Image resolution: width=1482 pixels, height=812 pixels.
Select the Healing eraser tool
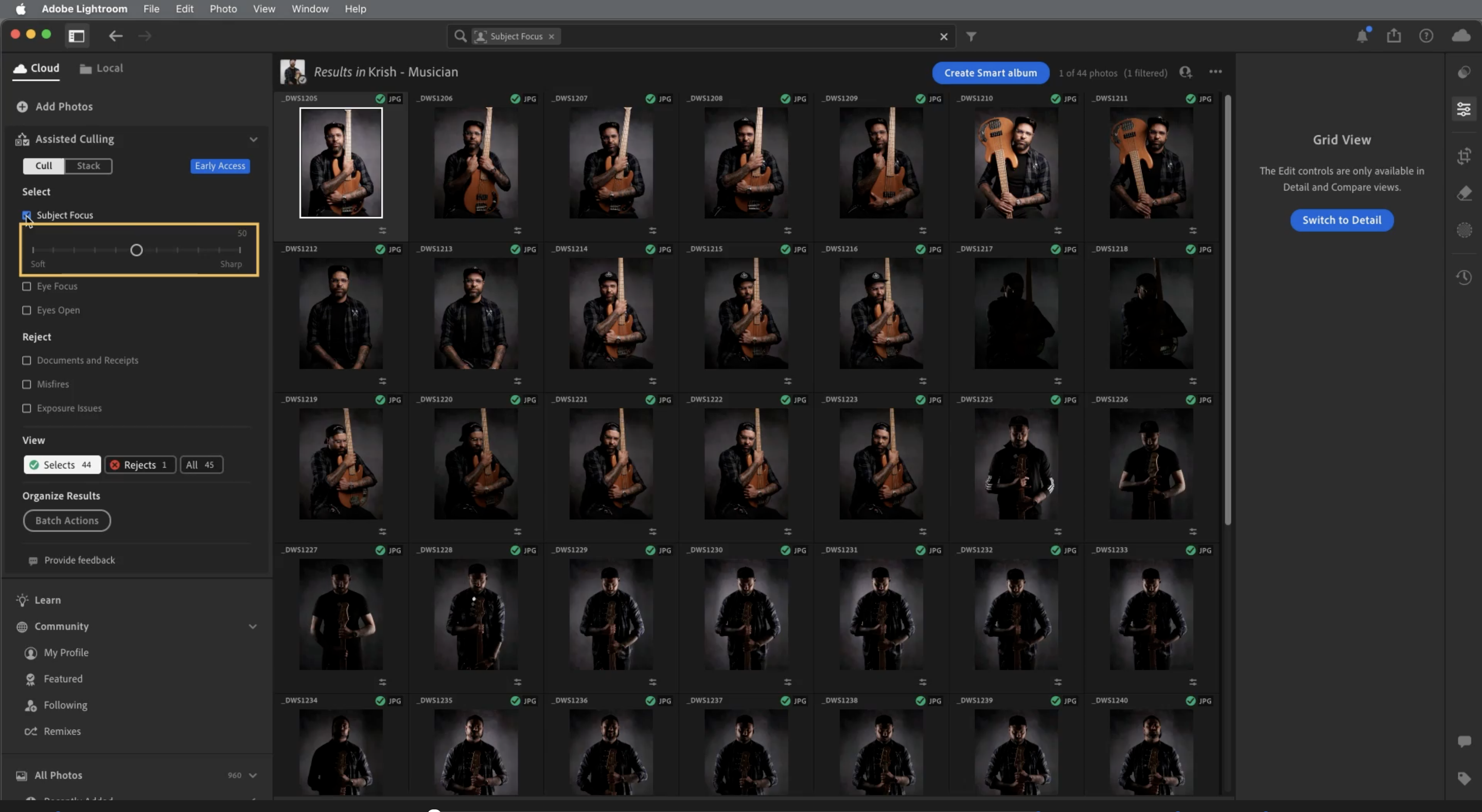tap(1464, 193)
